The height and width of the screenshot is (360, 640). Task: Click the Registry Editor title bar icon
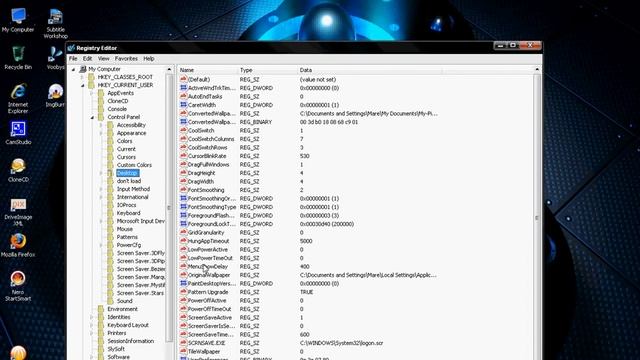(71, 48)
